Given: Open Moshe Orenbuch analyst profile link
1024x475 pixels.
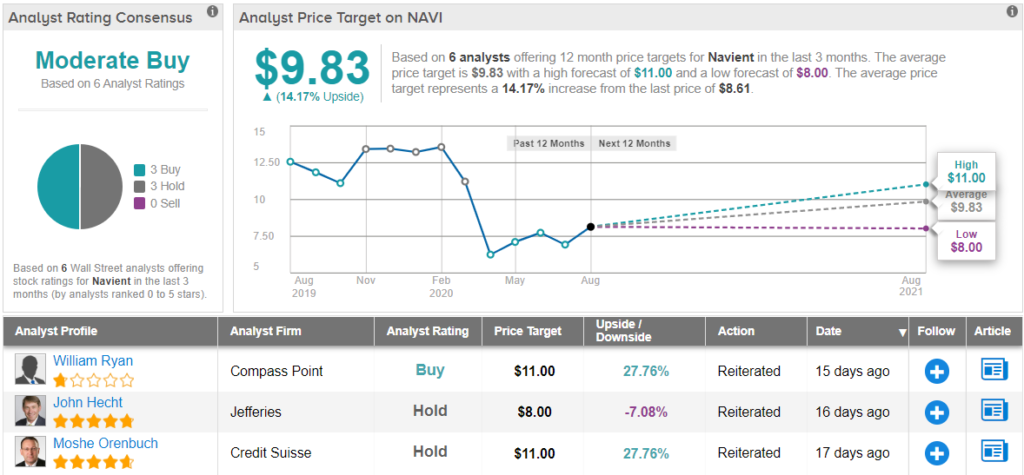Looking at the screenshot, I should point(105,443).
